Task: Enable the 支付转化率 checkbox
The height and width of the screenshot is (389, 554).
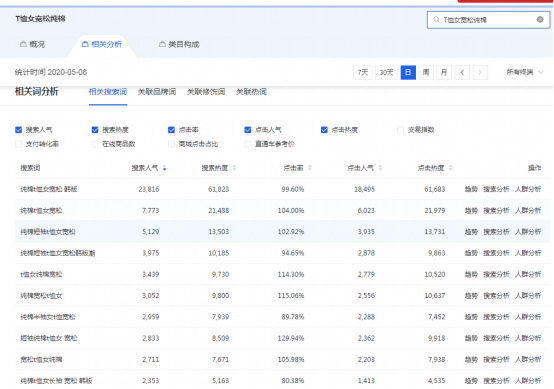Action: click(19, 144)
